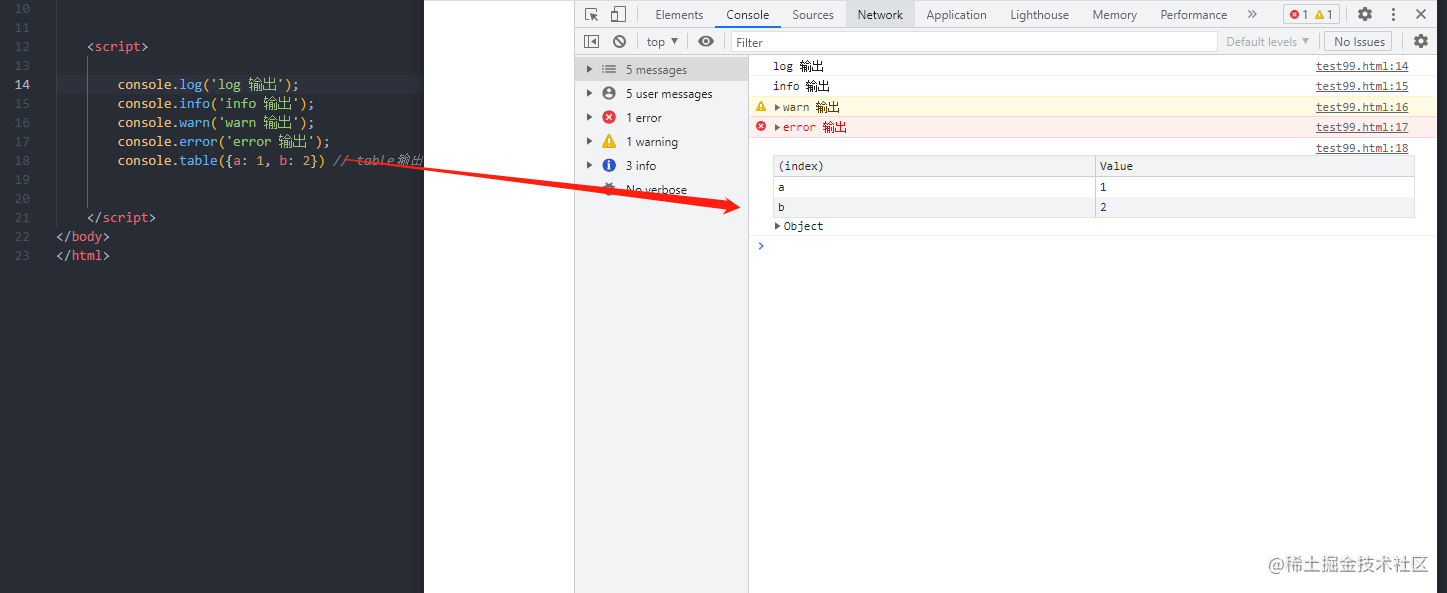Viewport: 1447px width, 593px height.
Task: Open the top execution context dropdown
Action: (x=662, y=41)
